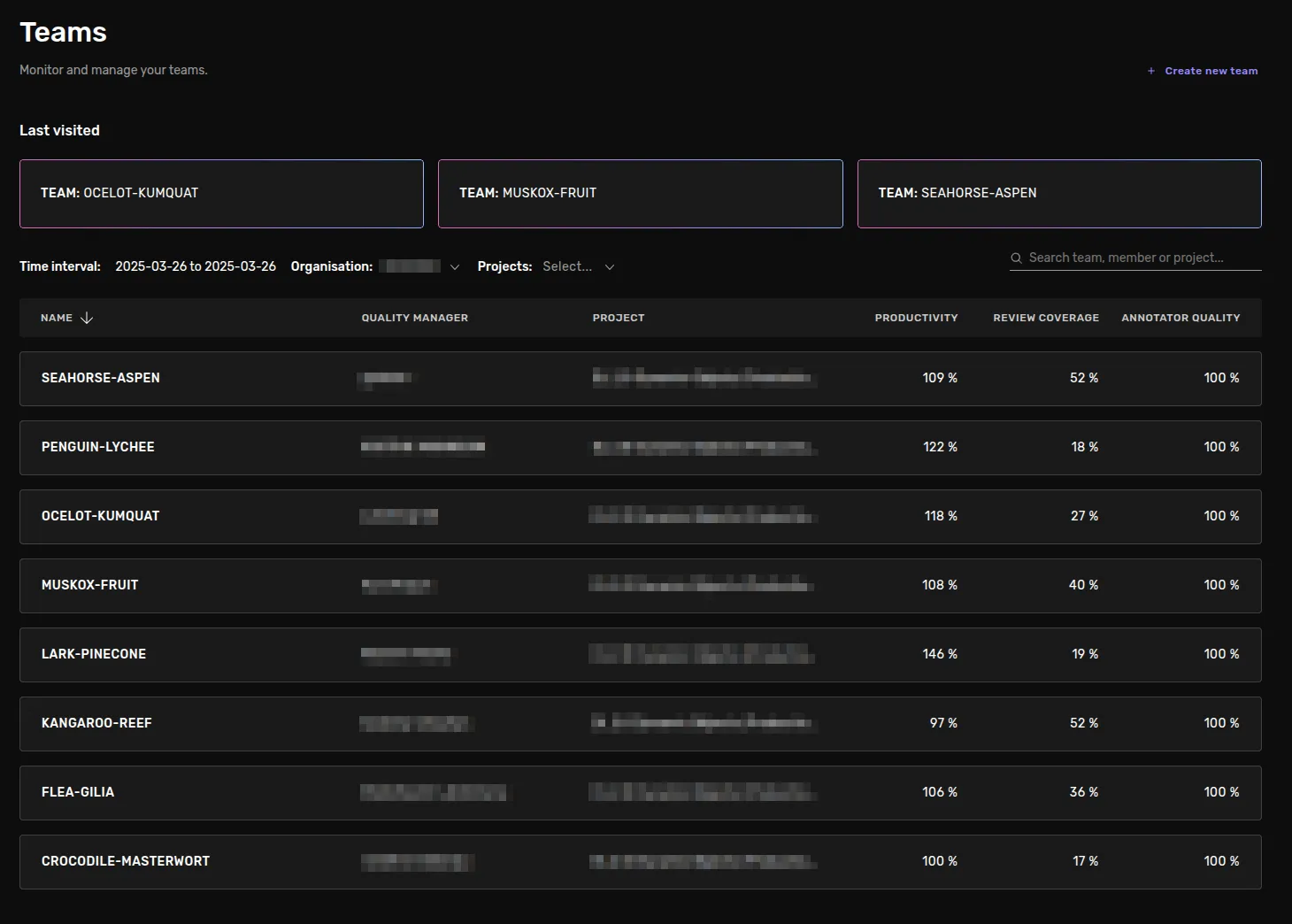1292x924 pixels.
Task: Select the OCELOT-KUMQUAT table row name
Action: [101, 516]
